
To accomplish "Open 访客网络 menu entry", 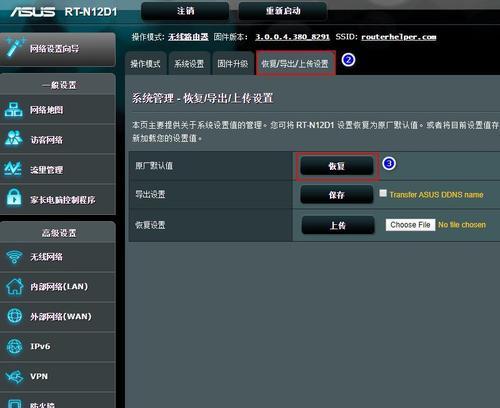I will point(58,139).
